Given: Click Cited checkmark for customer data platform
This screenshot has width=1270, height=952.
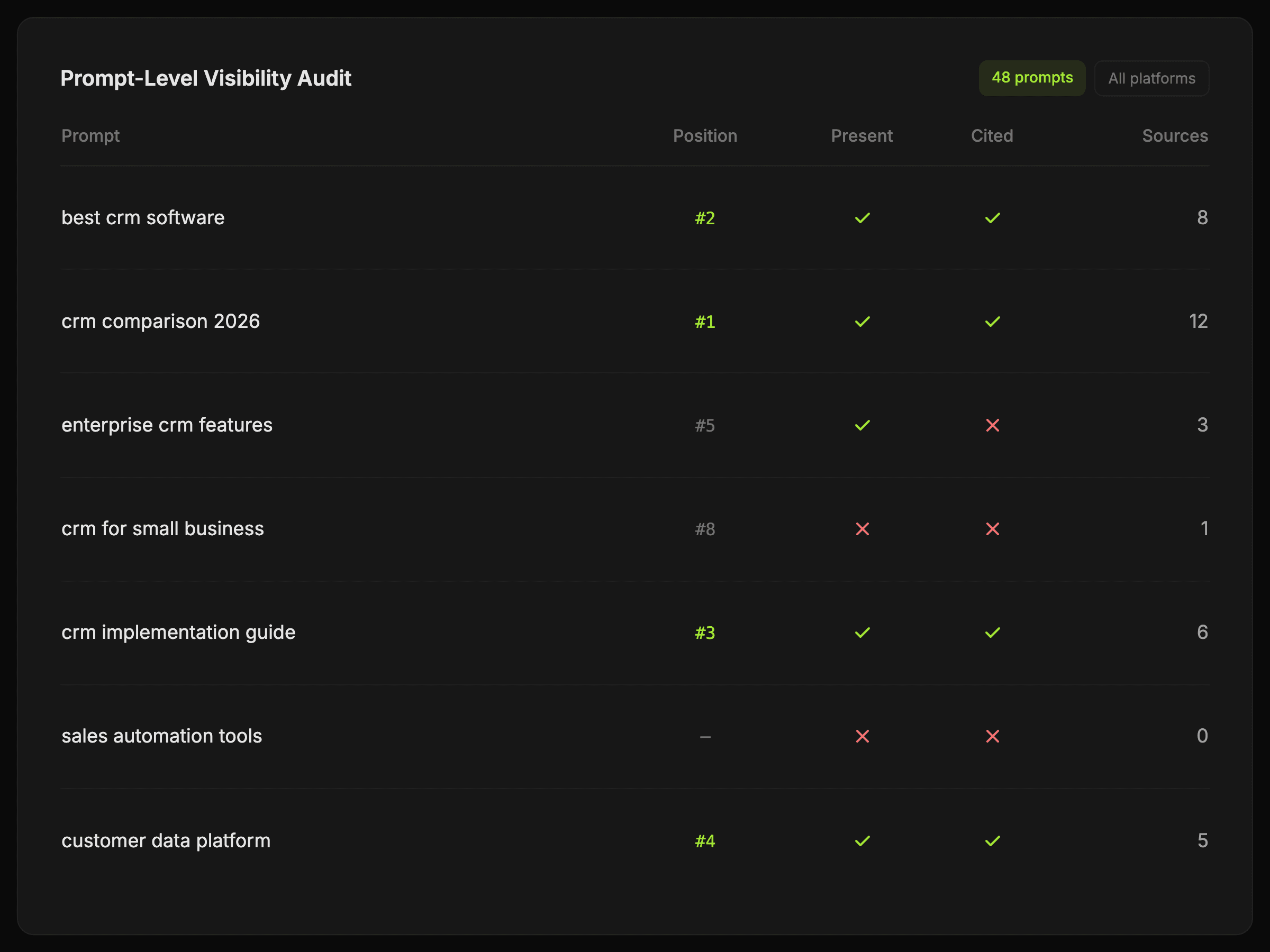Looking at the screenshot, I should 992,841.
